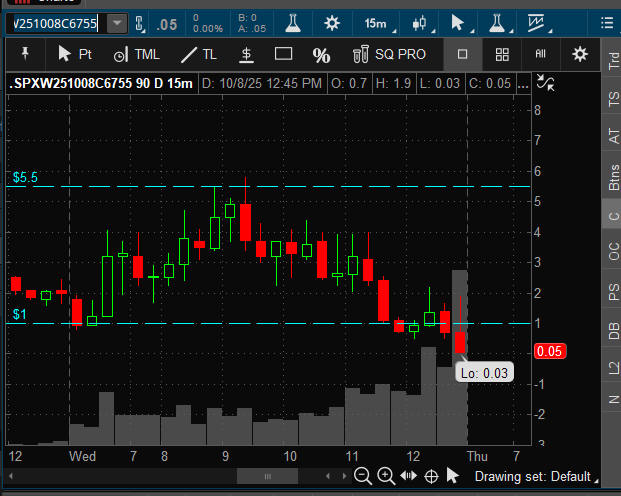Open the Drawing set: Default menu
621x496 pixels.
[535, 477]
